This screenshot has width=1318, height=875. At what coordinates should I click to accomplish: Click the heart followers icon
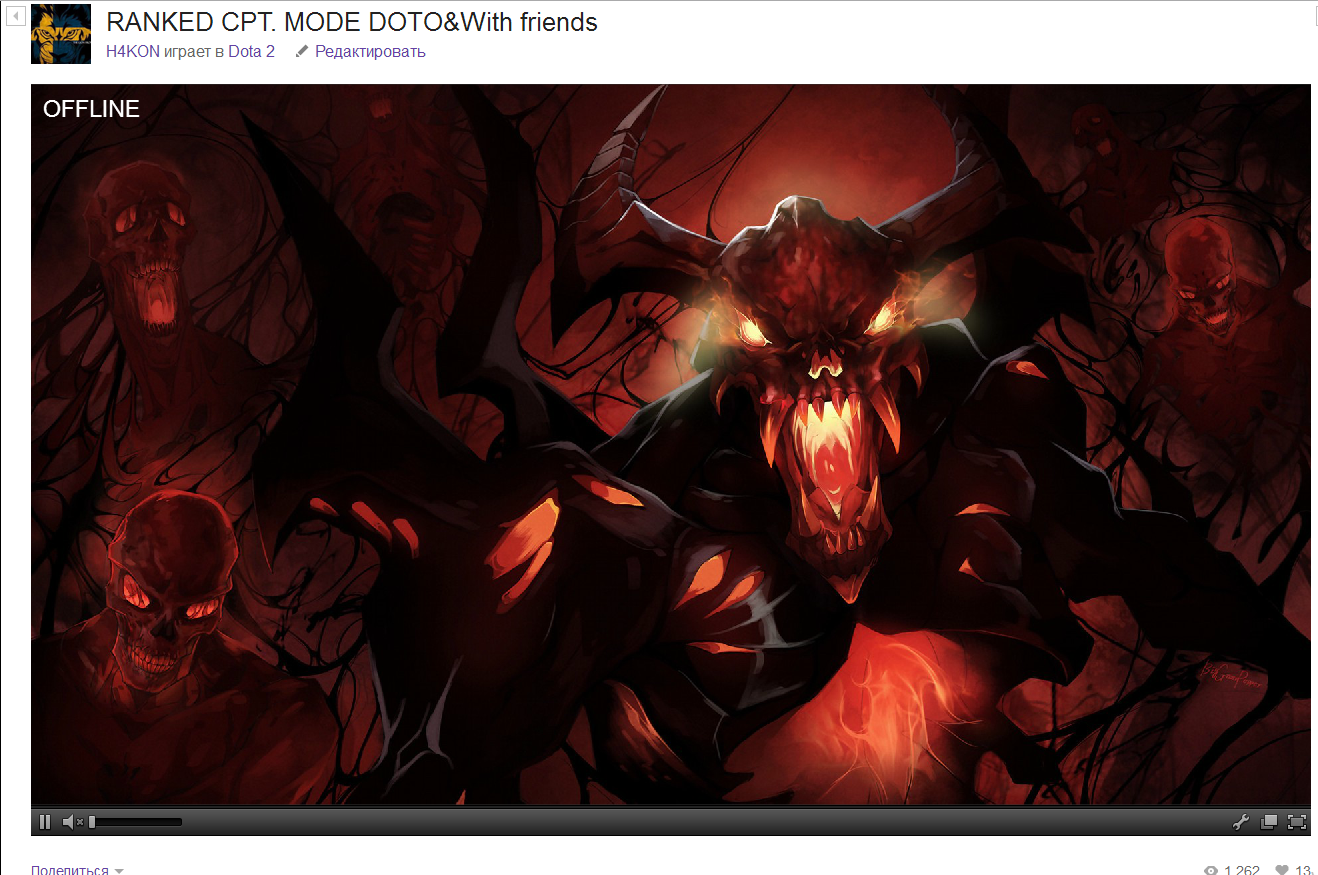1282,870
